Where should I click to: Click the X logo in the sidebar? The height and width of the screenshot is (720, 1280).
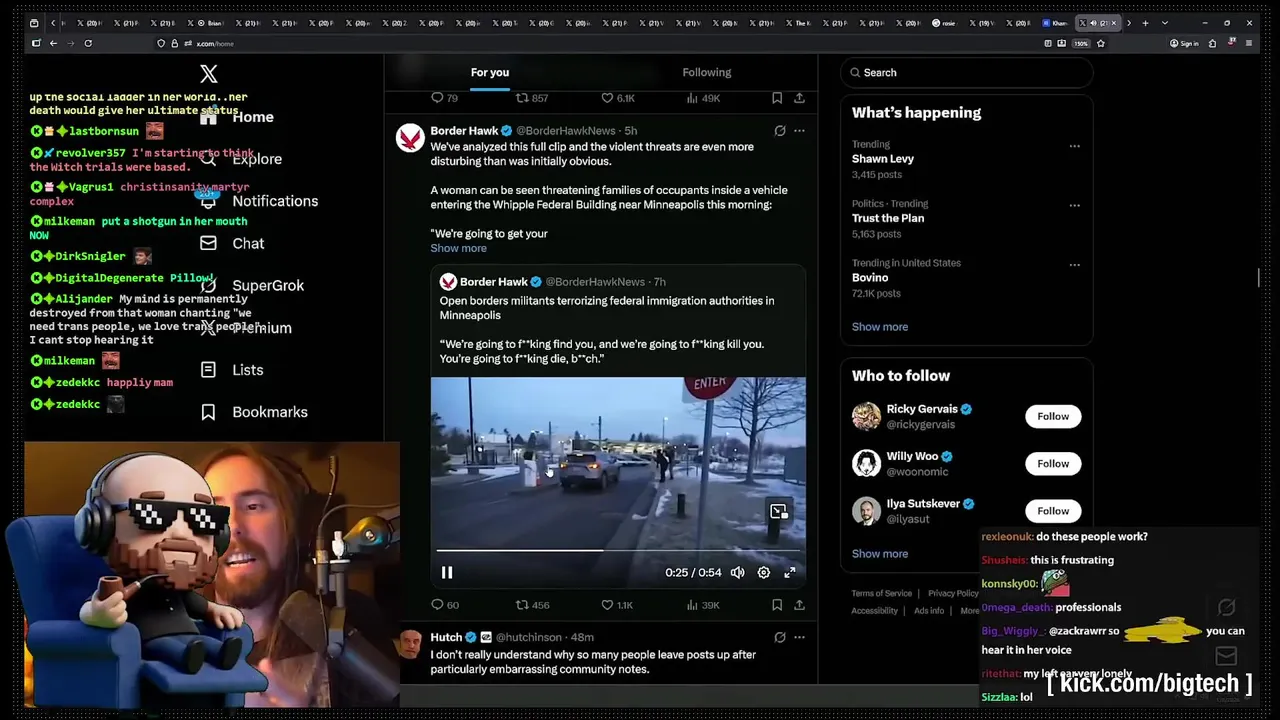(208, 74)
